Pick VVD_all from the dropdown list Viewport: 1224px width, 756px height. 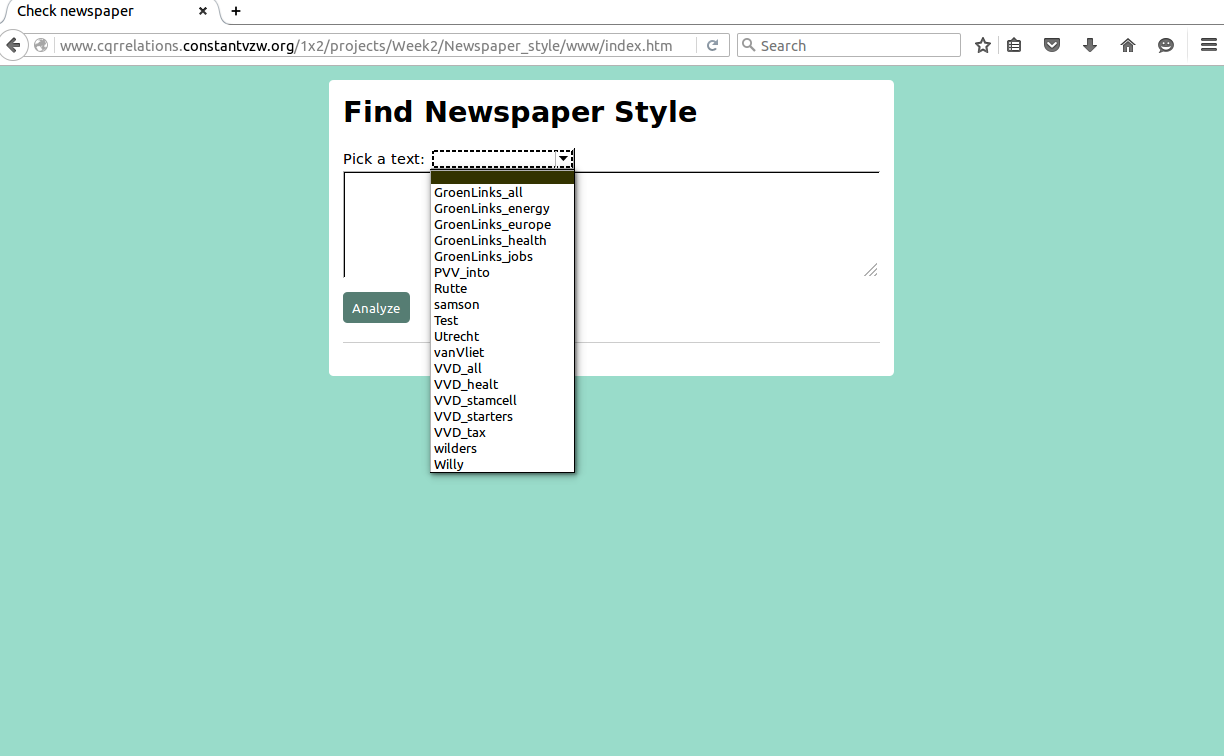click(x=502, y=369)
